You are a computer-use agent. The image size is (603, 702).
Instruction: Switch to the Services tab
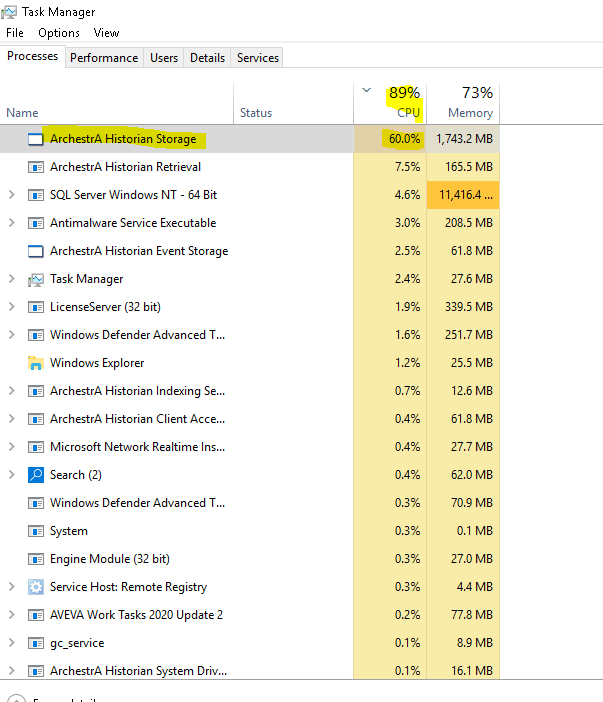coord(258,58)
